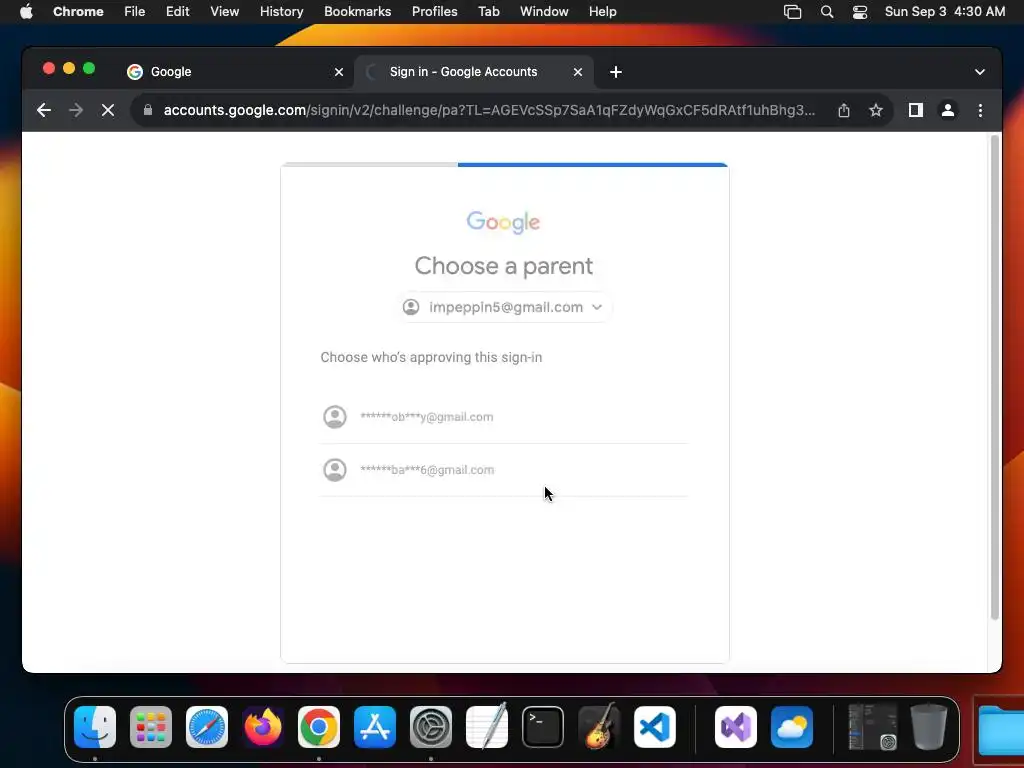Open Finder from the Dock
Image resolution: width=1024 pixels, height=768 pixels.
[95, 727]
